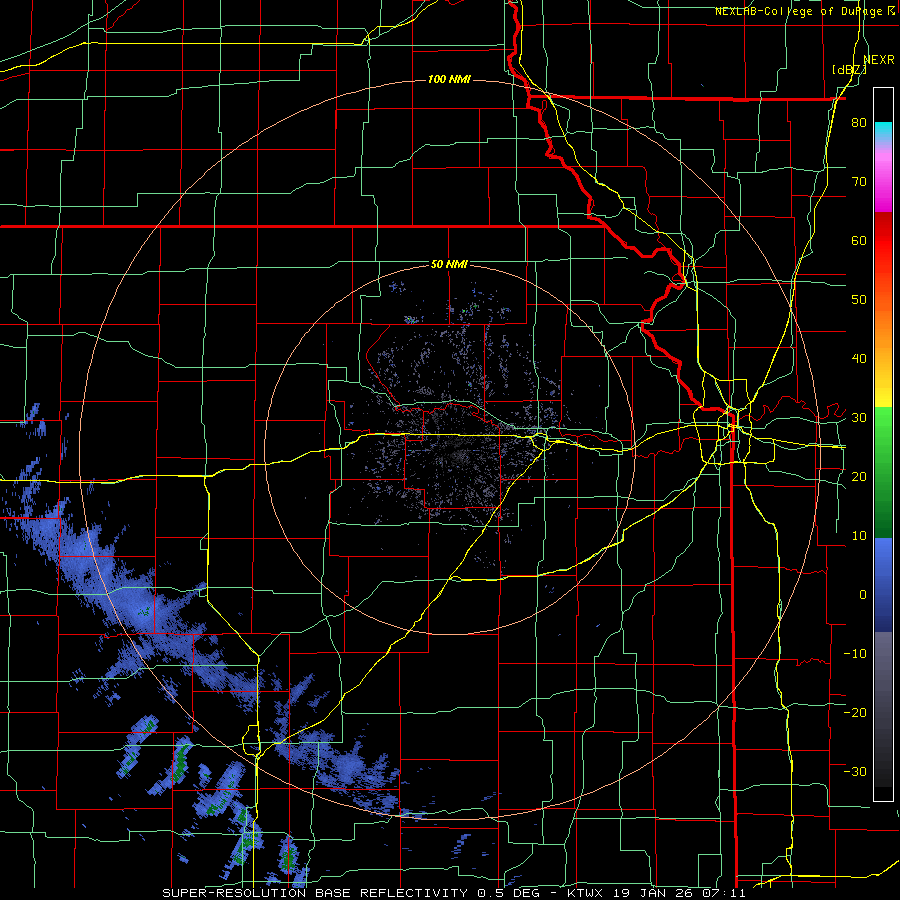The height and width of the screenshot is (900, 900).
Task: Click the '50 NMI' range ring label
Action: tap(449, 265)
